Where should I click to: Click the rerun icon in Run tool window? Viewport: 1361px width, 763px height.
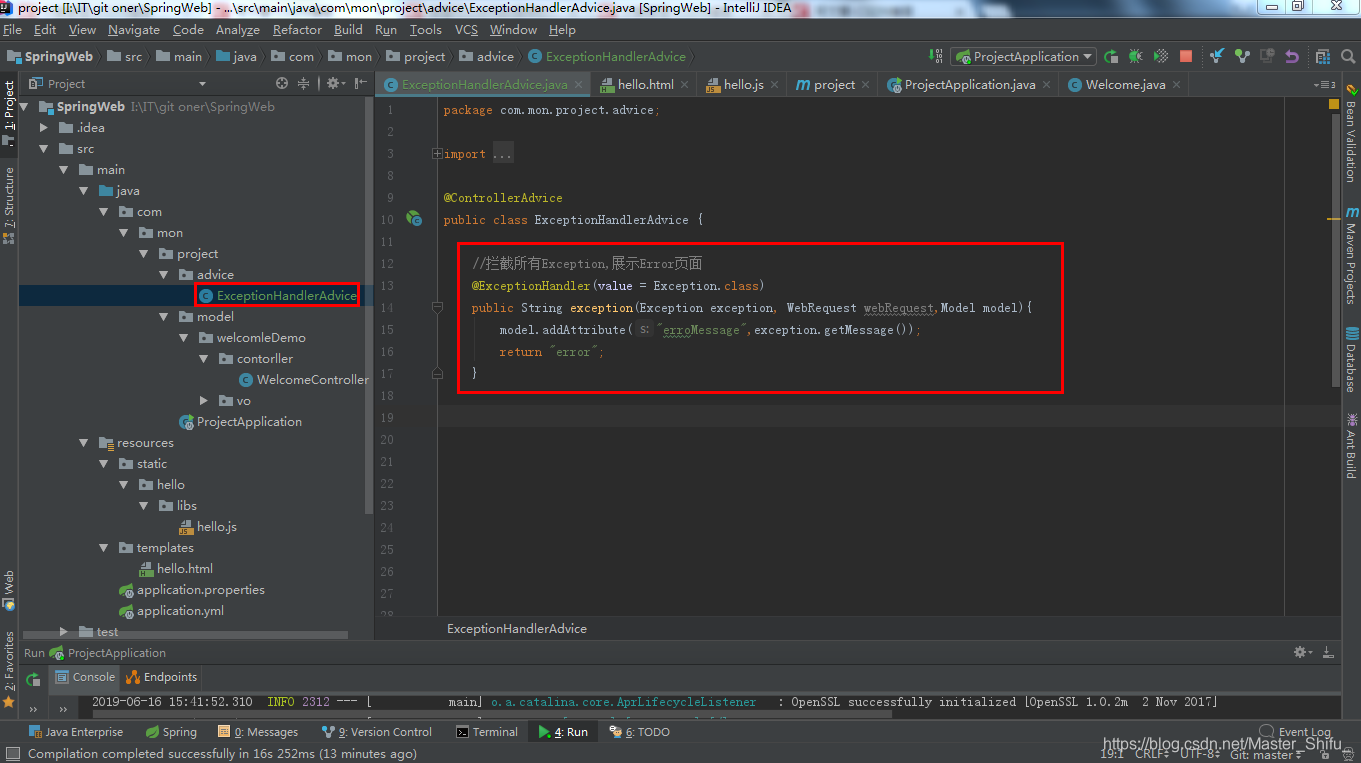(33, 679)
